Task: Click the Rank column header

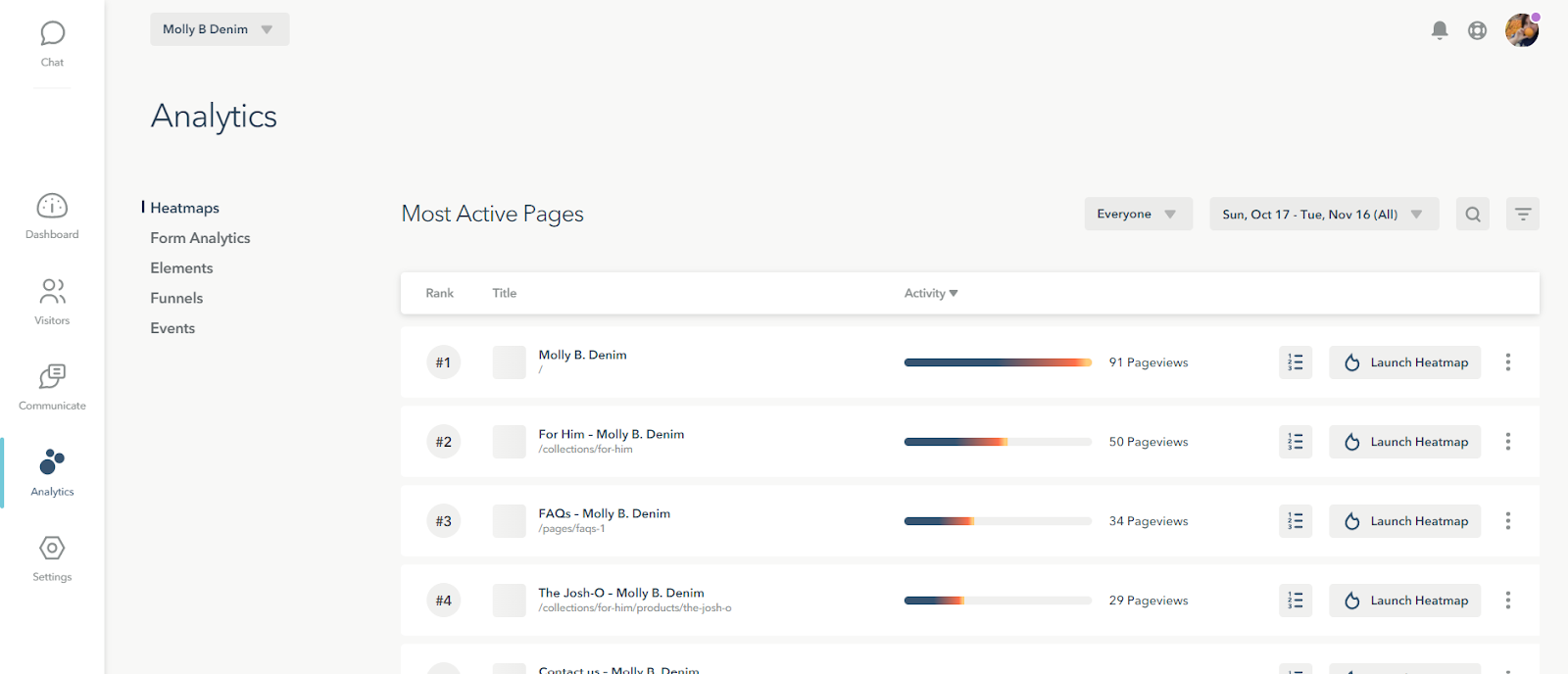Action: pos(439,294)
